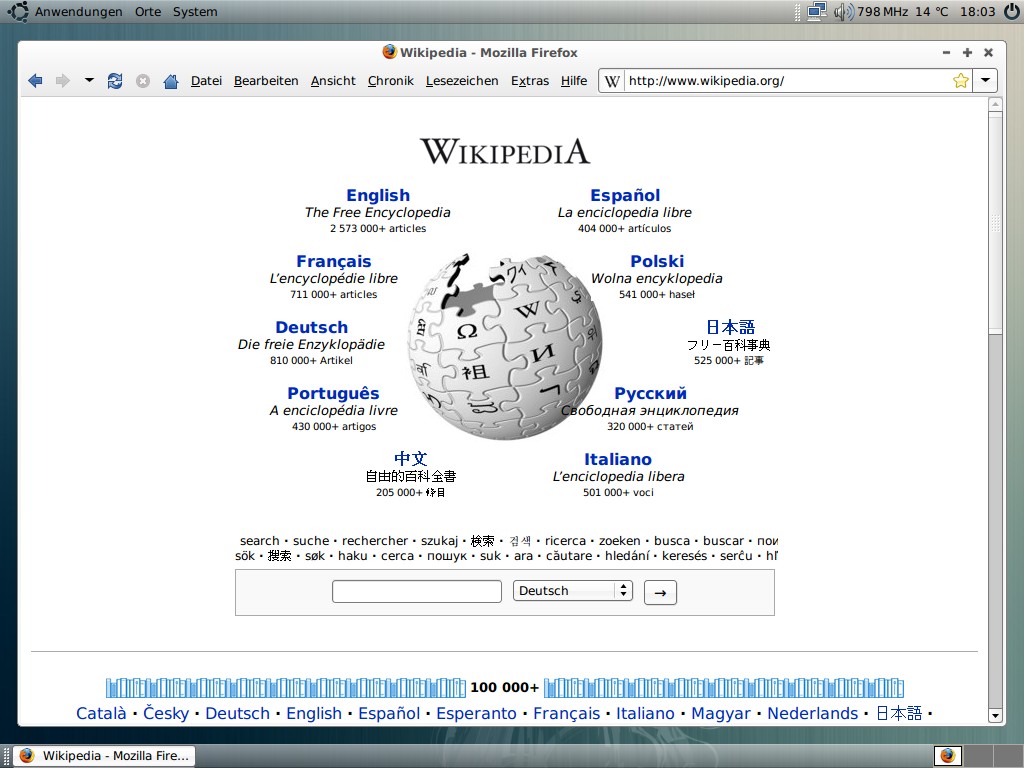Select the Wikipedia - Mozilla Firefox taskbar entry
1024x768 pixels.
[104, 756]
